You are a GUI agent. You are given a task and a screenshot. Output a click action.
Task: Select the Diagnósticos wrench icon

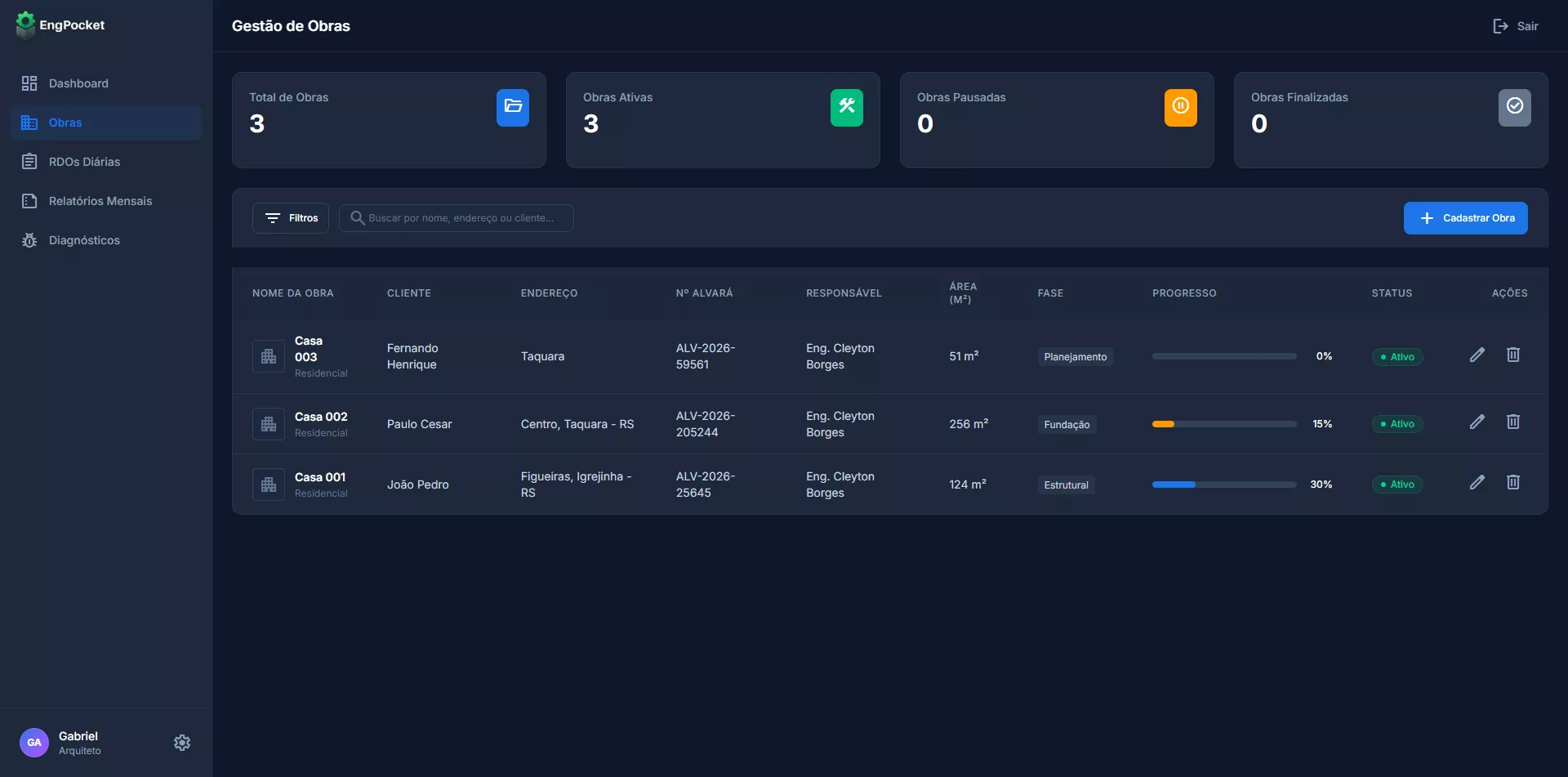(x=29, y=239)
